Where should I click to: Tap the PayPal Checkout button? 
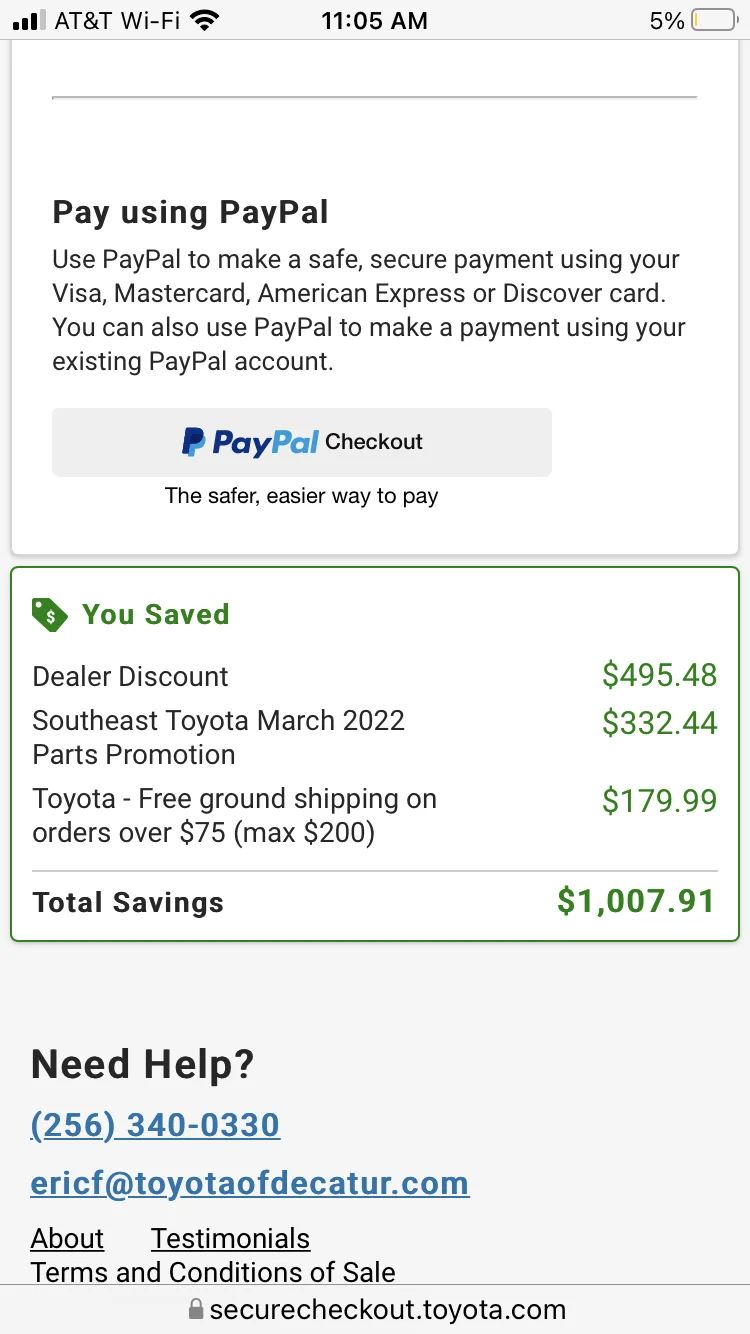click(x=301, y=442)
